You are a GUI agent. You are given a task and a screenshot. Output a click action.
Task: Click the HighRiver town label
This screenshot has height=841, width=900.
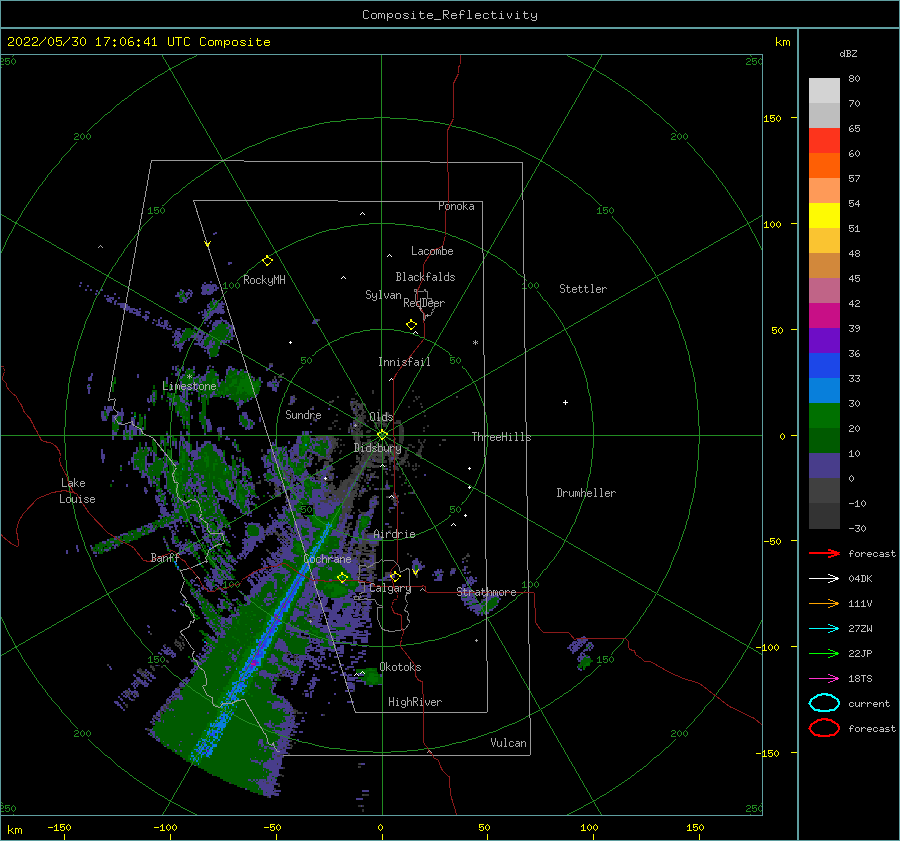point(415,702)
